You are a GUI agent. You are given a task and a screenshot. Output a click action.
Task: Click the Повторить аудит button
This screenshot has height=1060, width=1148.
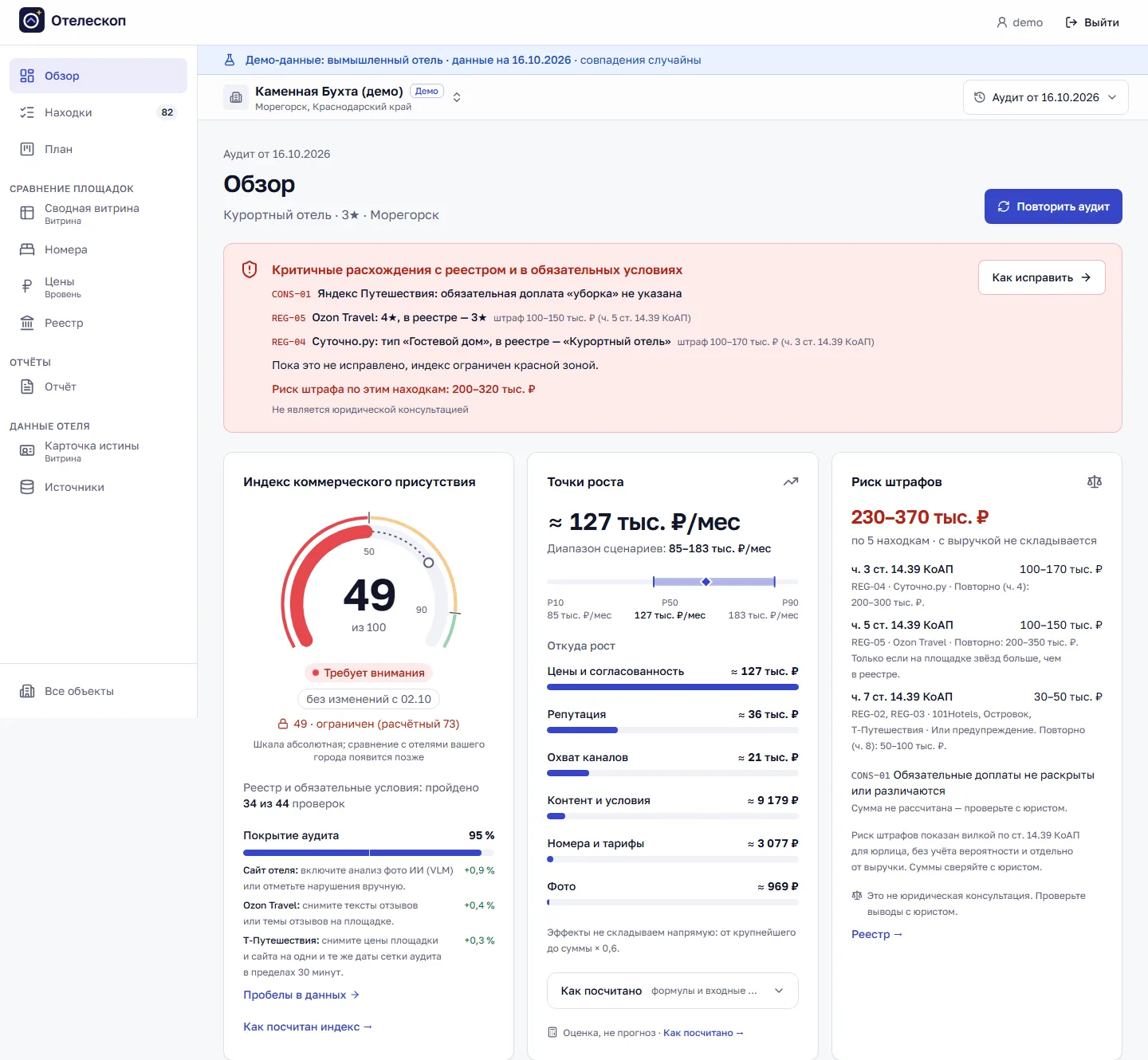coord(1053,206)
